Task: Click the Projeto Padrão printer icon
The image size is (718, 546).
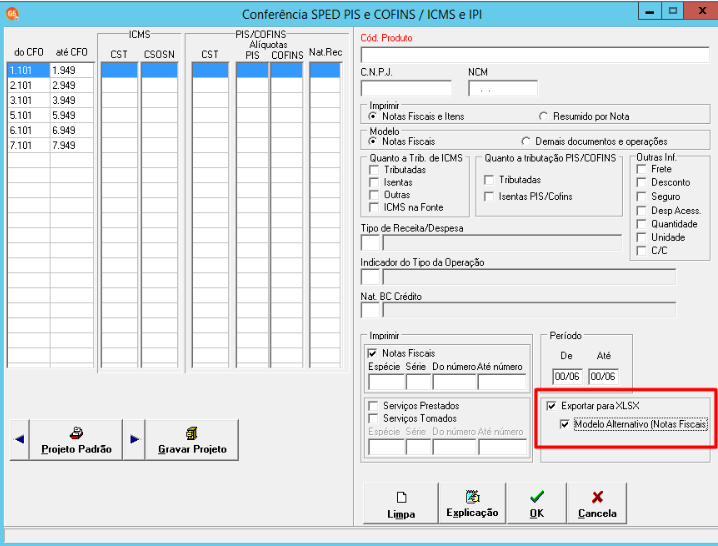Action: click(76, 433)
